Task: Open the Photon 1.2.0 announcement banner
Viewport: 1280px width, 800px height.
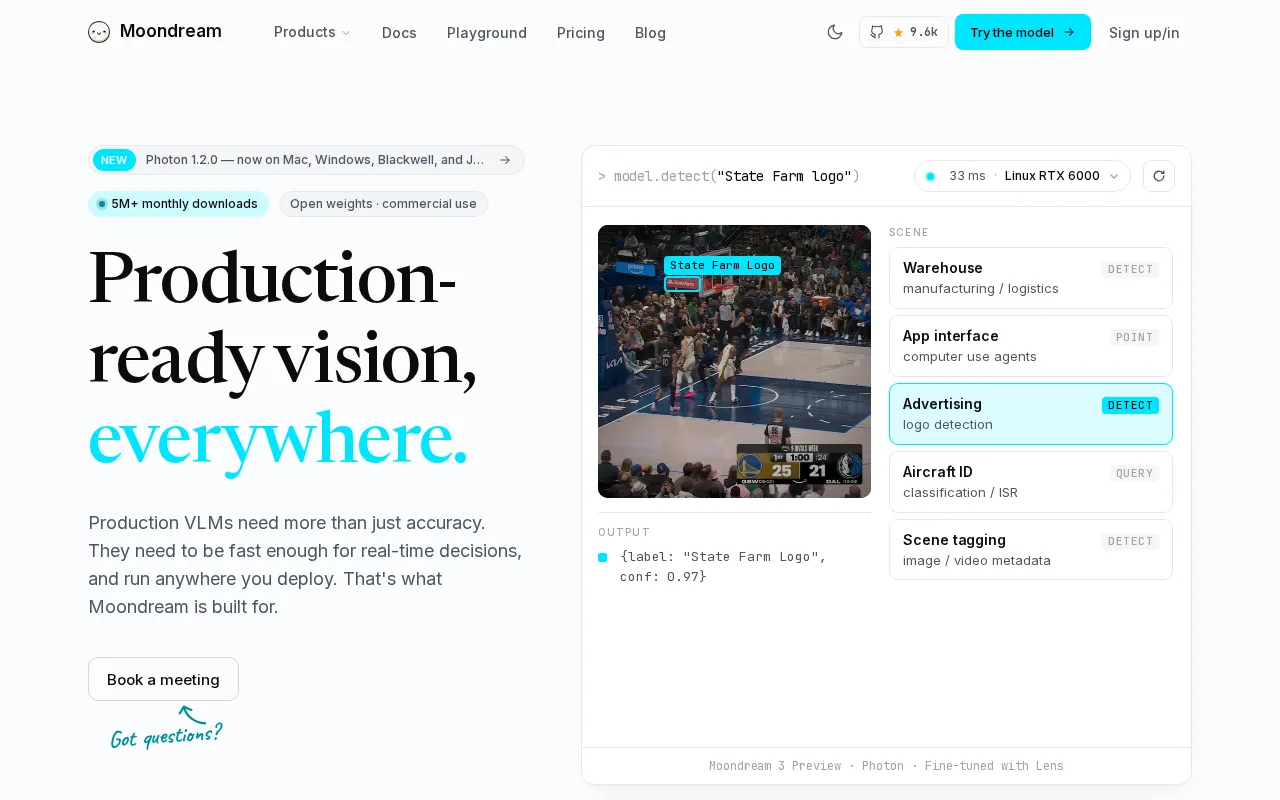Action: [306, 160]
